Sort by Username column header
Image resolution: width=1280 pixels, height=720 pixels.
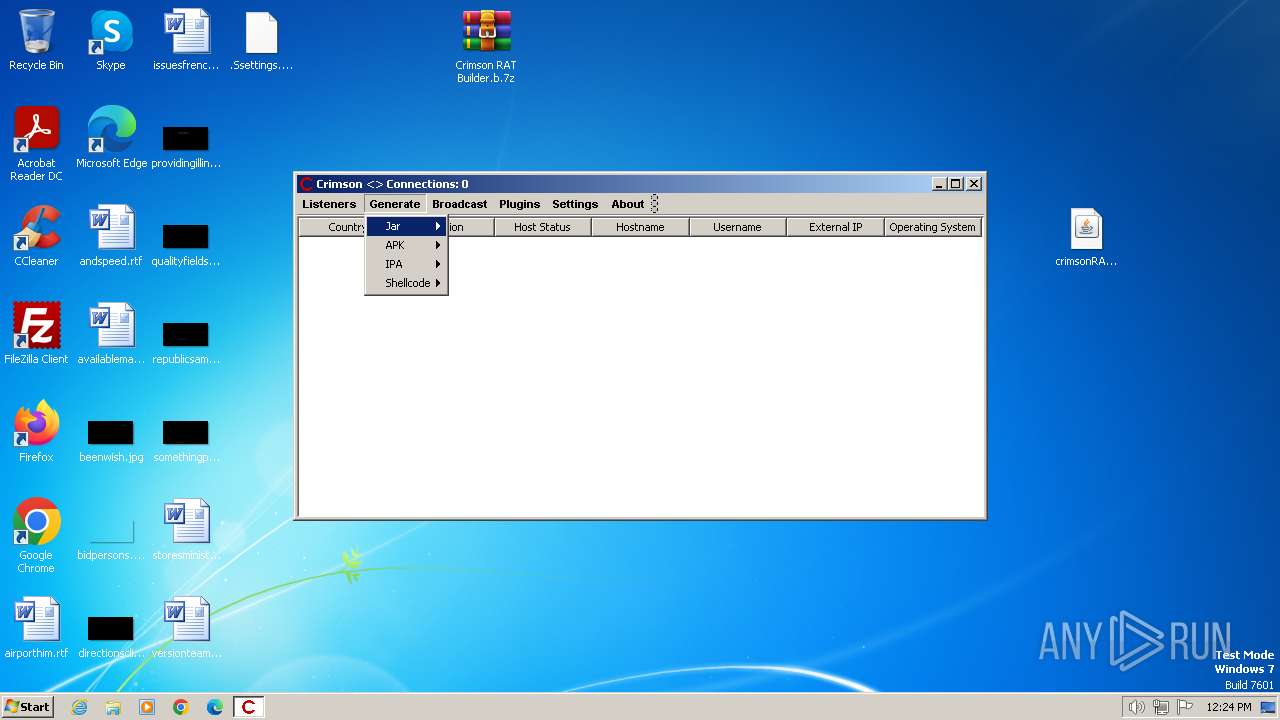(737, 227)
